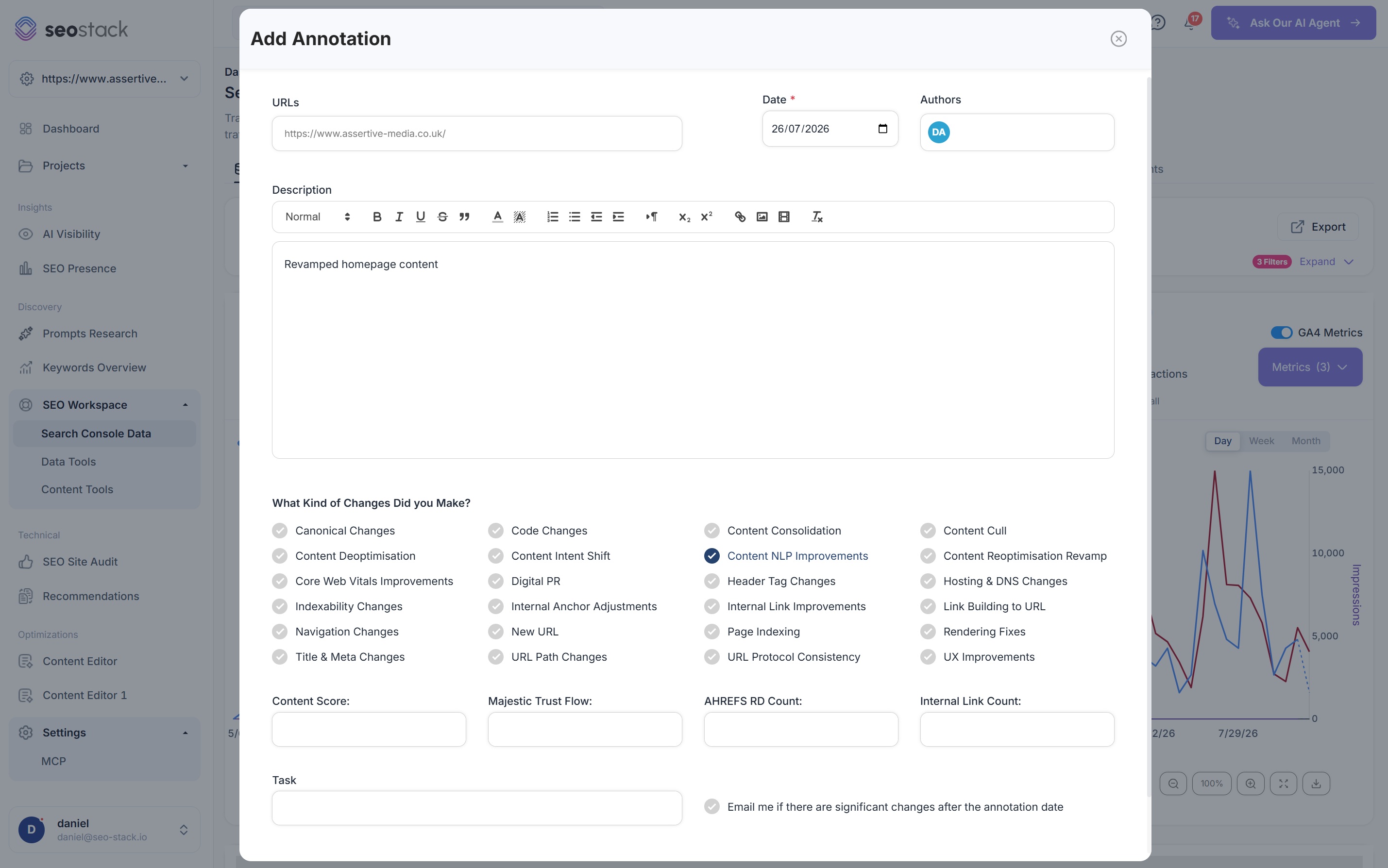Open AI Visibility page
This screenshot has height=868, width=1388.
tap(71, 234)
